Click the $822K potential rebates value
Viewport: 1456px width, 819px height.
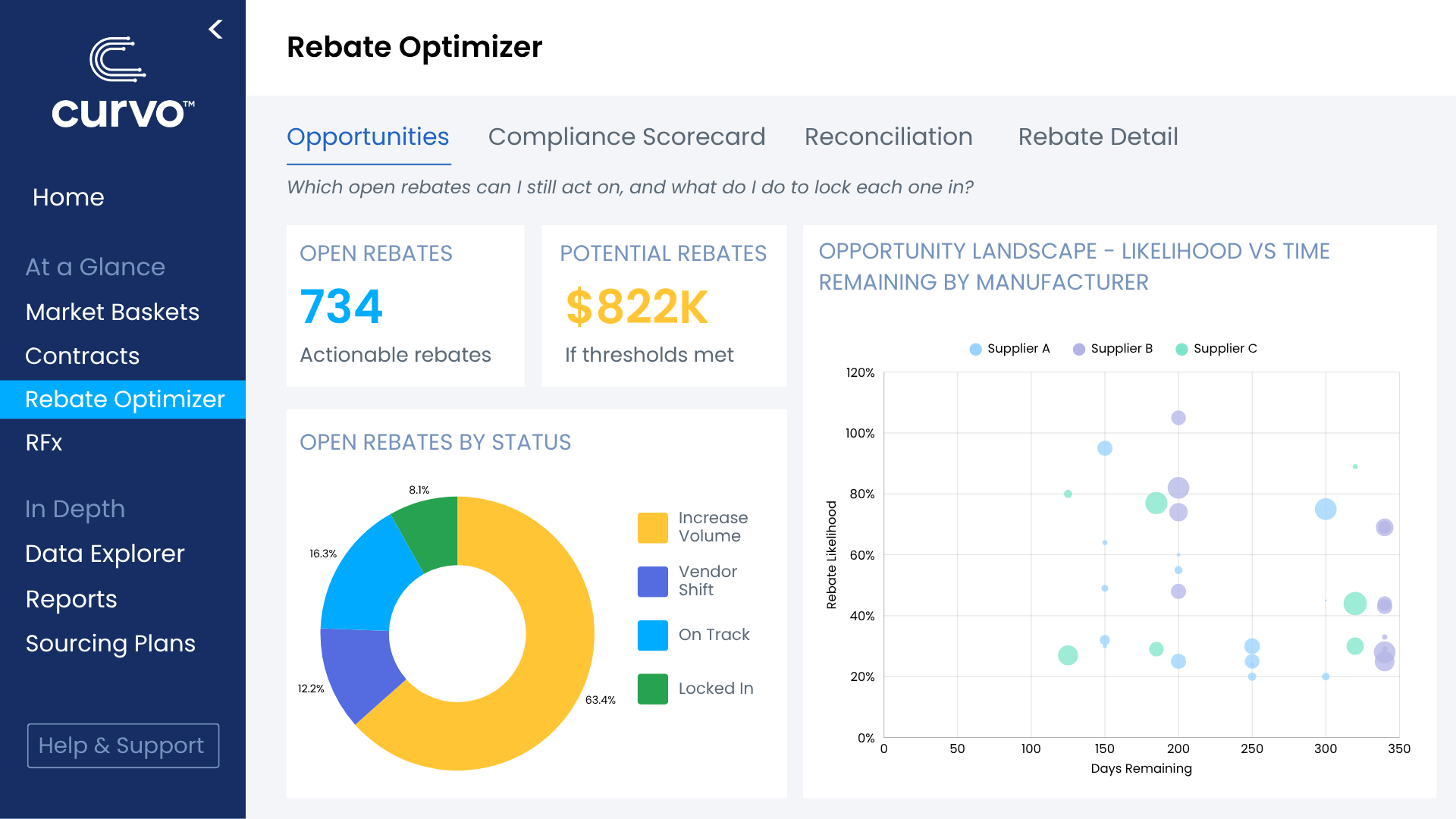coord(637,307)
